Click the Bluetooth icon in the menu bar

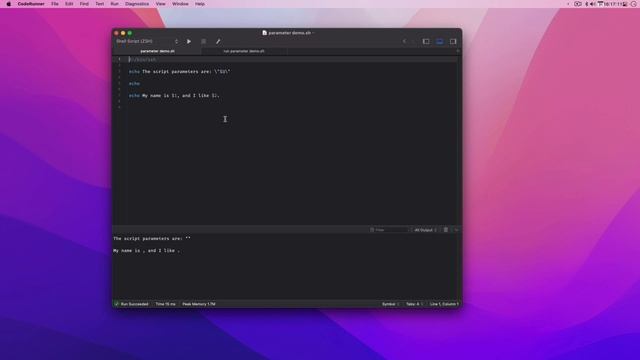587,4
